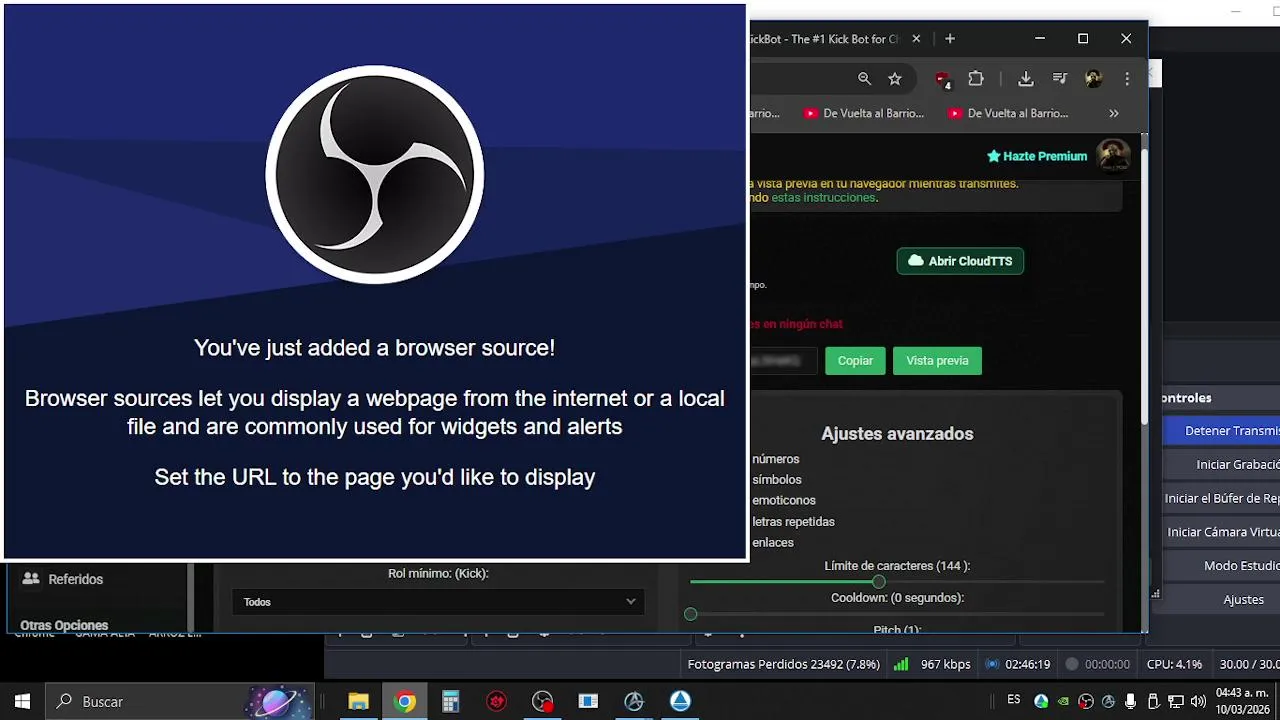1280x720 pixels.
Task: Click the emoticonos option label
Action: click(784, 500)
